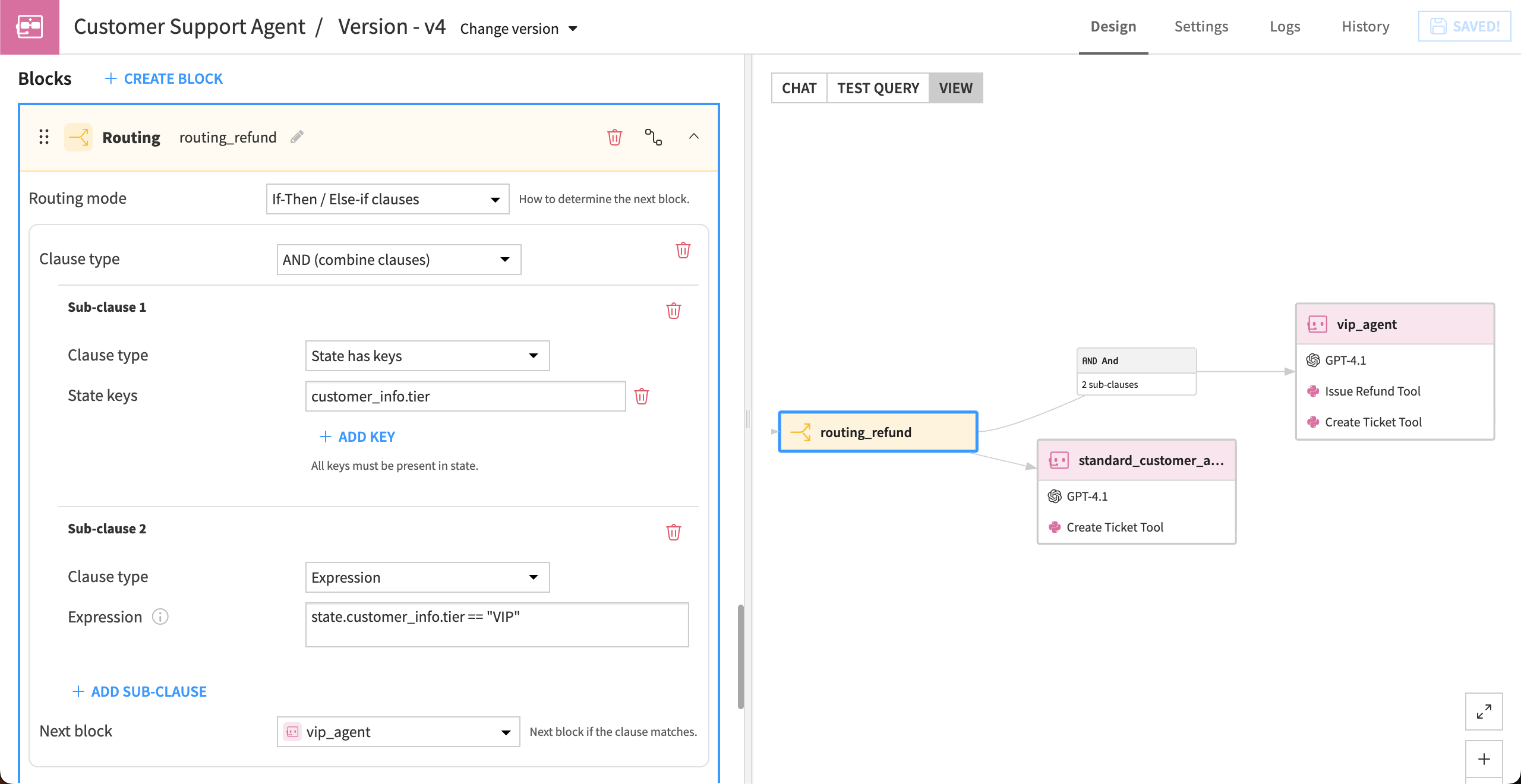Delete Sub-clause 1 with trash icon
The height and width of the screenshot is (784, 1521).
point(673,310)
